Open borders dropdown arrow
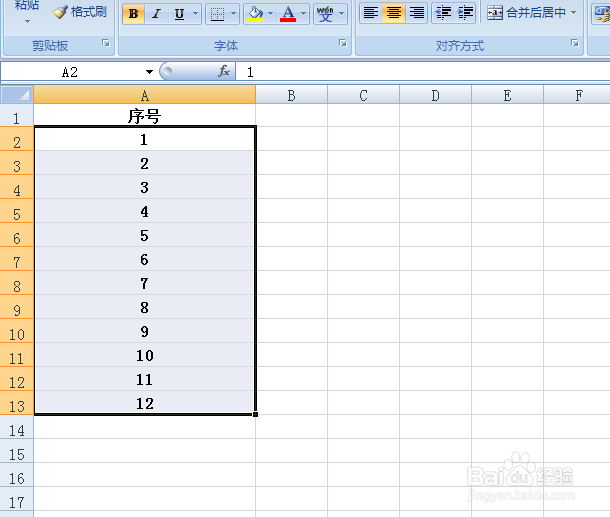This screenshot has height=517, width=610. pos(233,14)
